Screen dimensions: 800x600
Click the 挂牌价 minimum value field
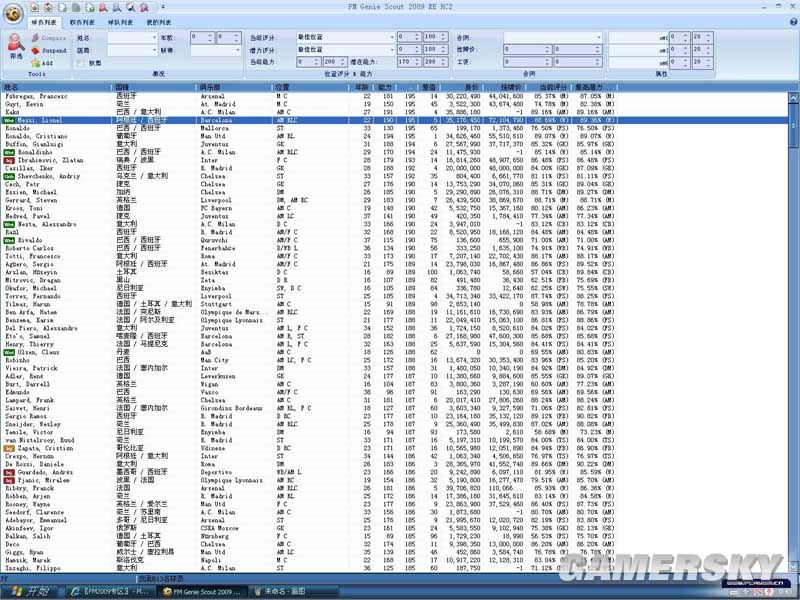(527, 49)
